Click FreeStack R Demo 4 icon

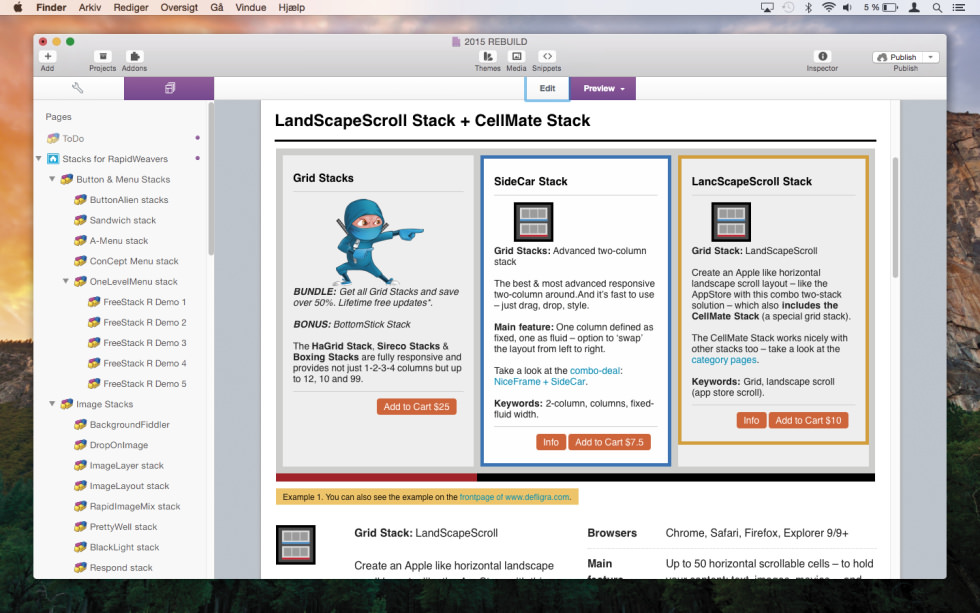point(94,363)
